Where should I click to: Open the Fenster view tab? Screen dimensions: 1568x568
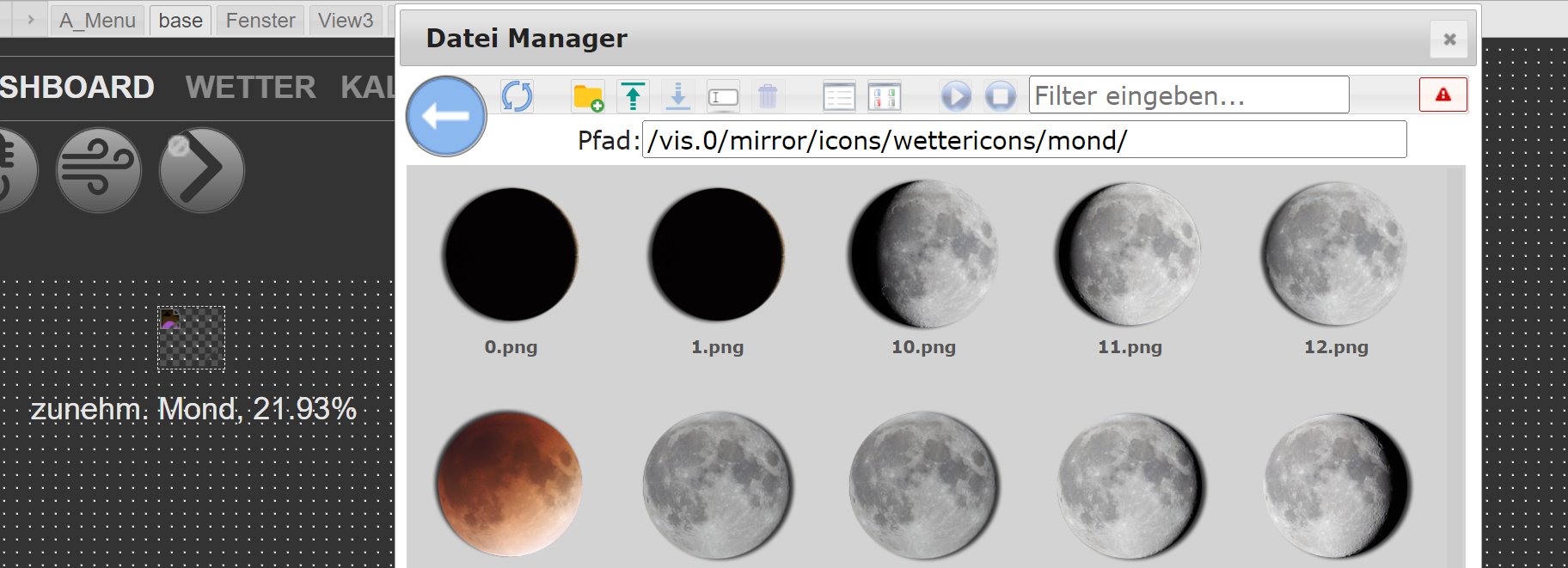click(x=260, y=21)
